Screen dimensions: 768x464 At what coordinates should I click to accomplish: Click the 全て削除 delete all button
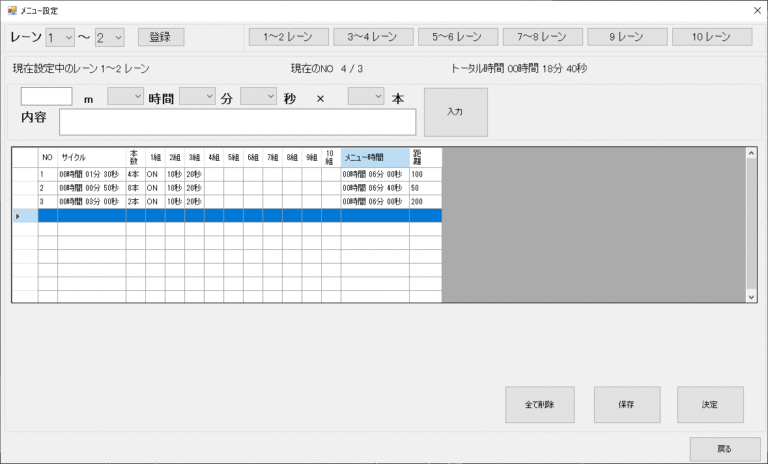pos(540,405)
